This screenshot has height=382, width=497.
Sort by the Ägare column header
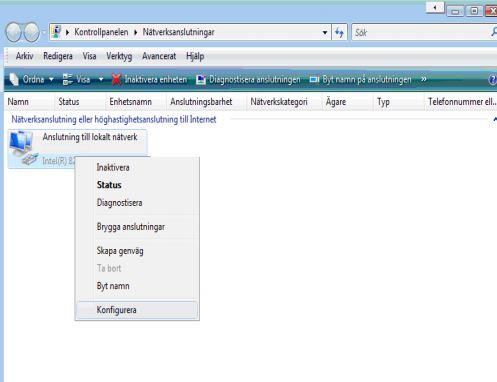tap(348, 102)
